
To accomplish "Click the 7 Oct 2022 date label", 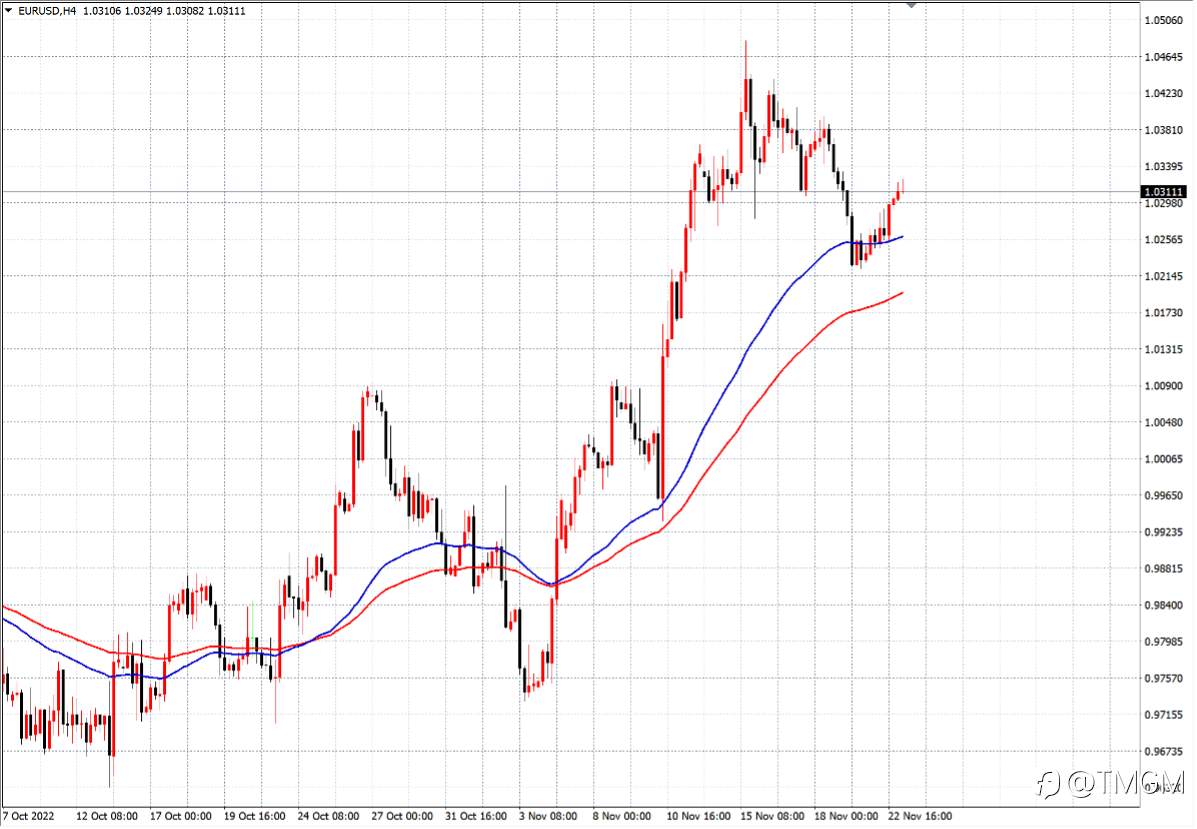I will click(x=29, y=816).
